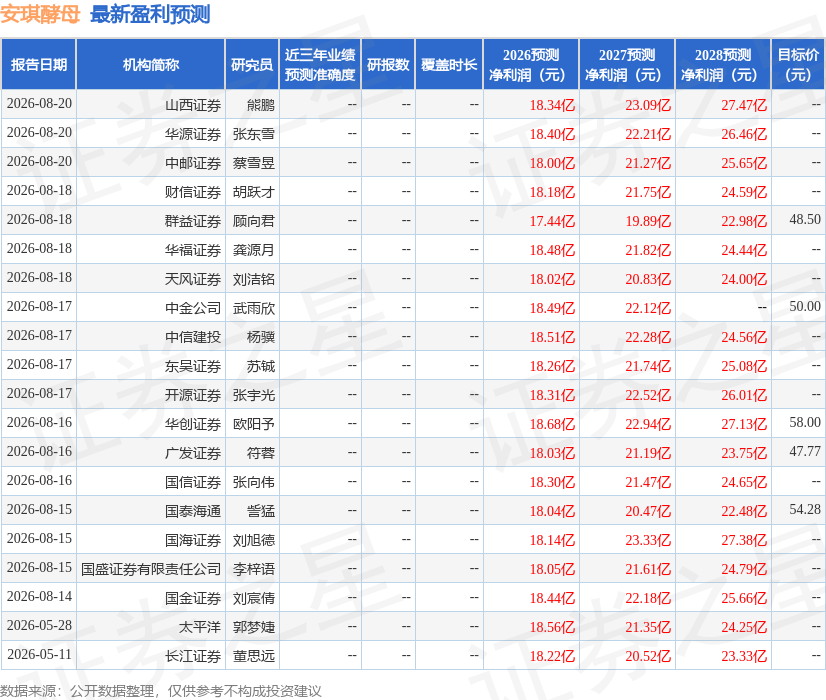Click analyst name 郭梦婕
Screen dimensions: 826x700
[x=254, y=627]
